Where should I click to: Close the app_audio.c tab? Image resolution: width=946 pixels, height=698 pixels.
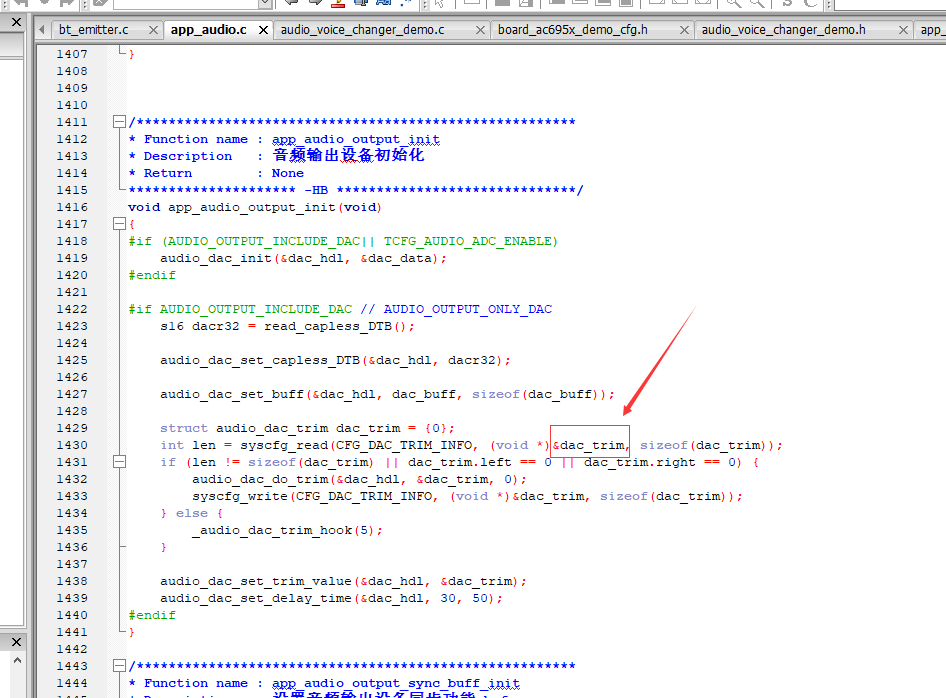click(264, 30)
